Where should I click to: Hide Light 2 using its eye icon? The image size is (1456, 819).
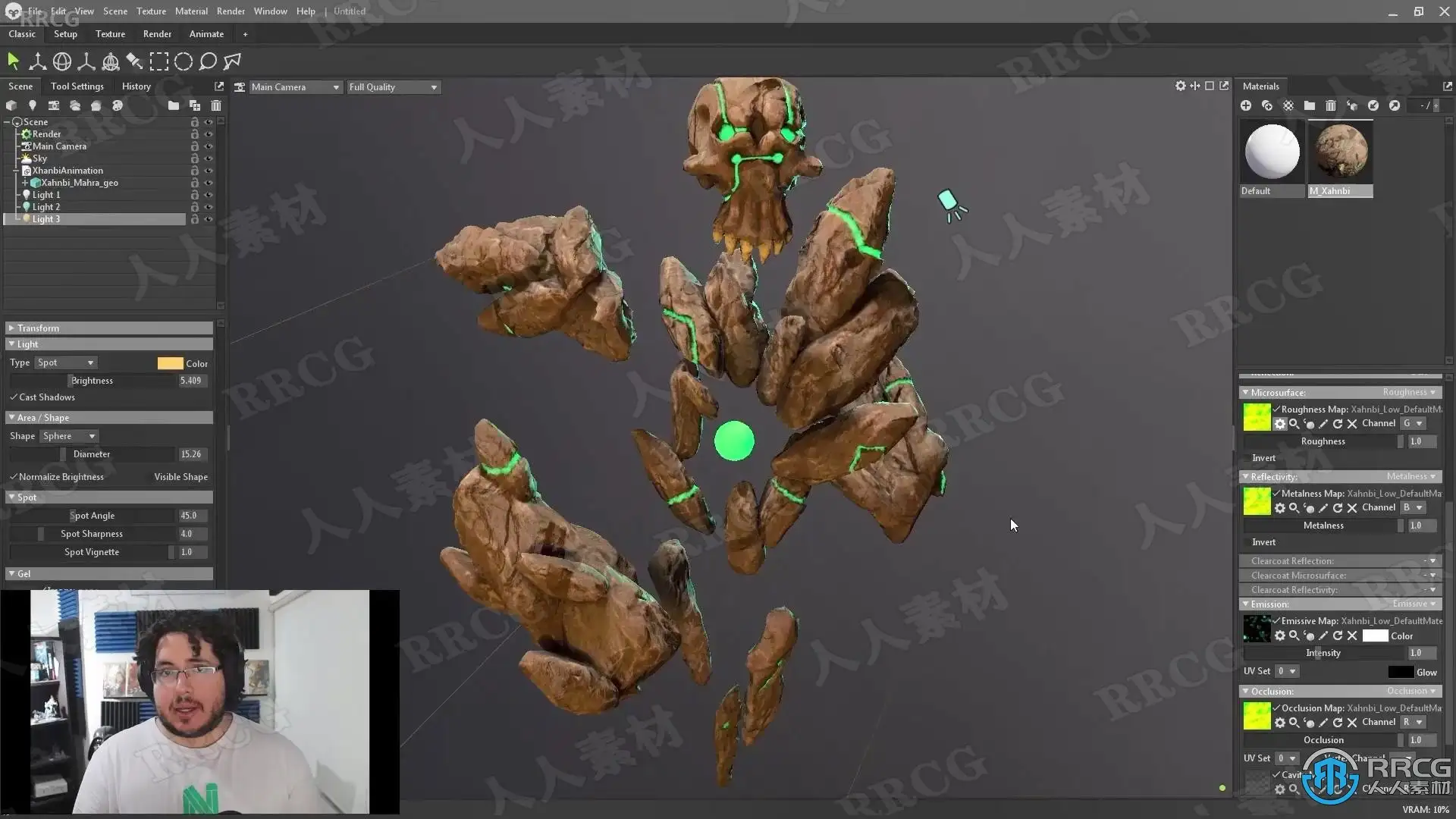209,207
